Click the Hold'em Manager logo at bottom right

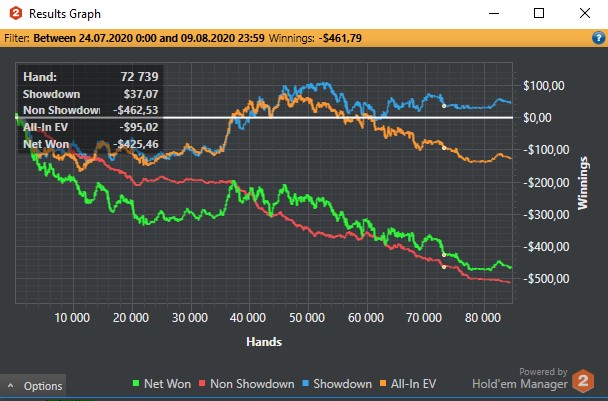pyautogui.click(x=583, y=381)
